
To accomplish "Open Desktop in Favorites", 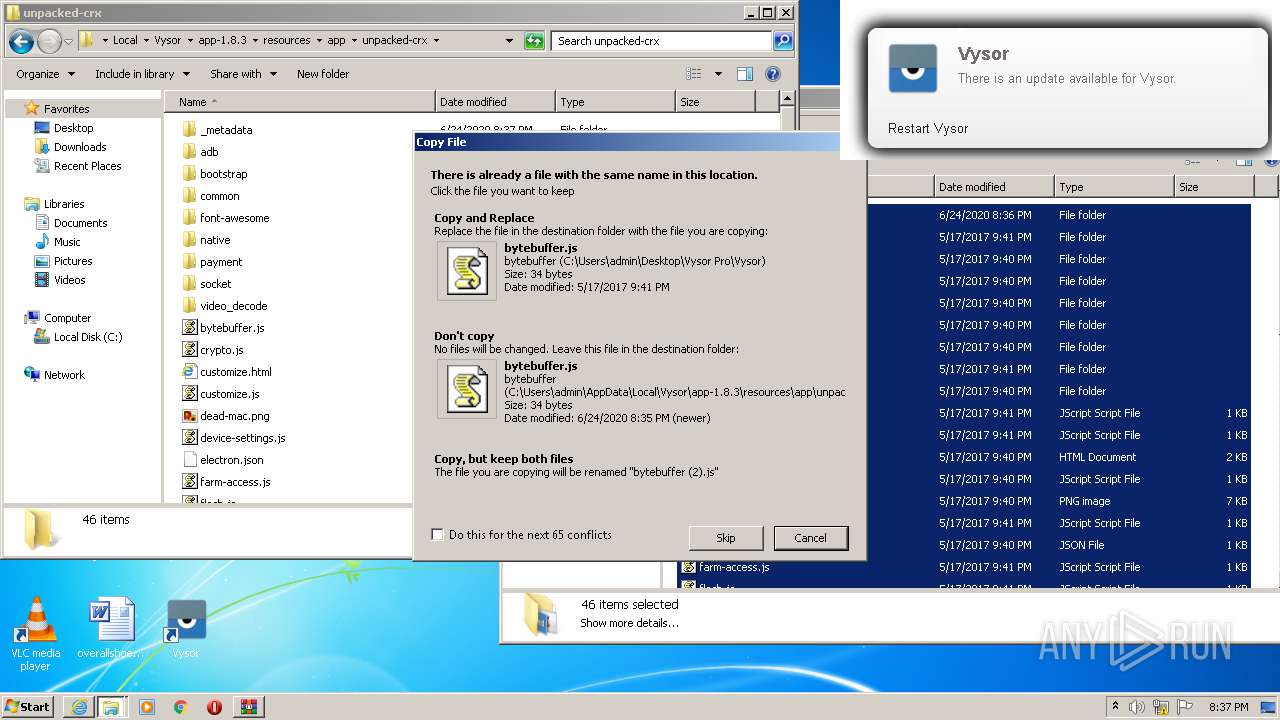I will pos(64,128).
